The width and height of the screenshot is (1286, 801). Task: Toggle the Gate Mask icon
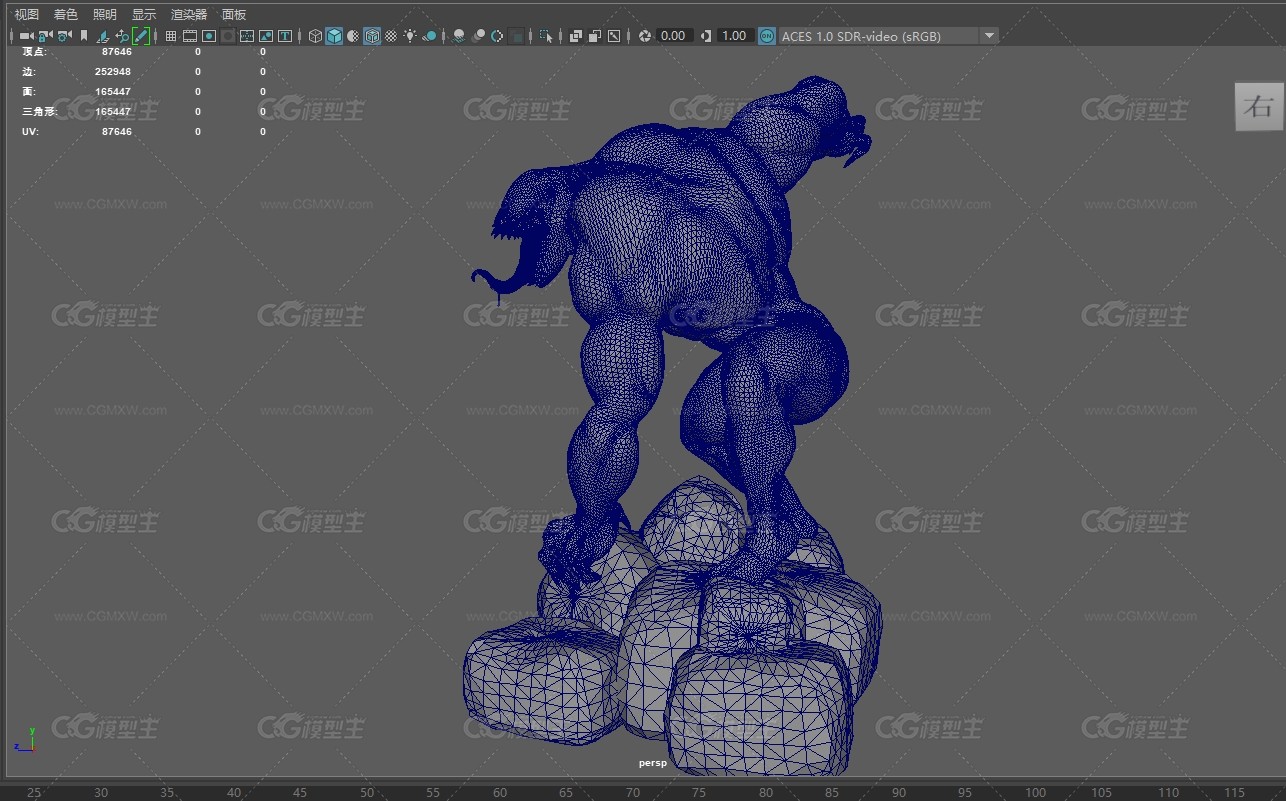[228, 36]
